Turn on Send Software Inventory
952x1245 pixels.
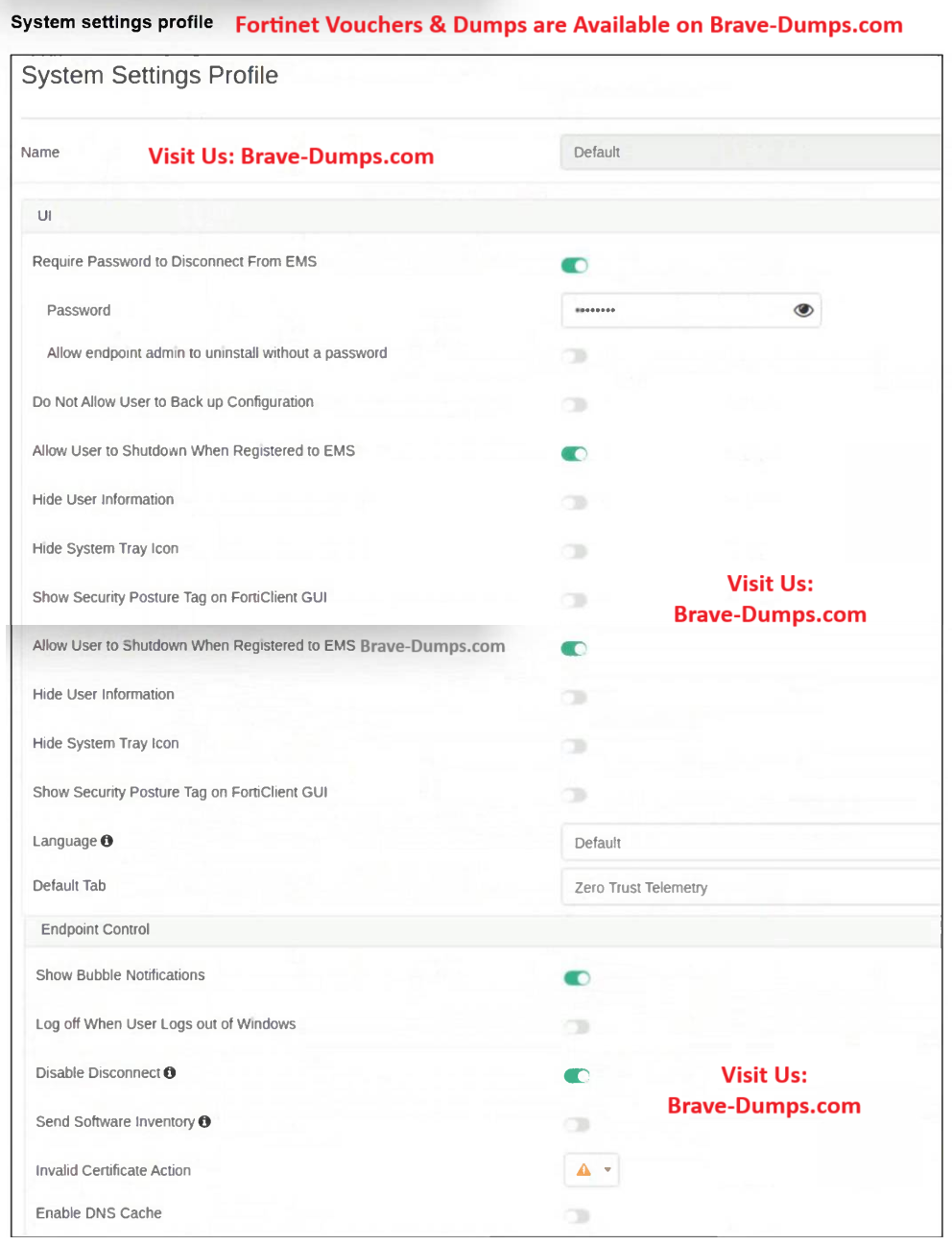577,1125
